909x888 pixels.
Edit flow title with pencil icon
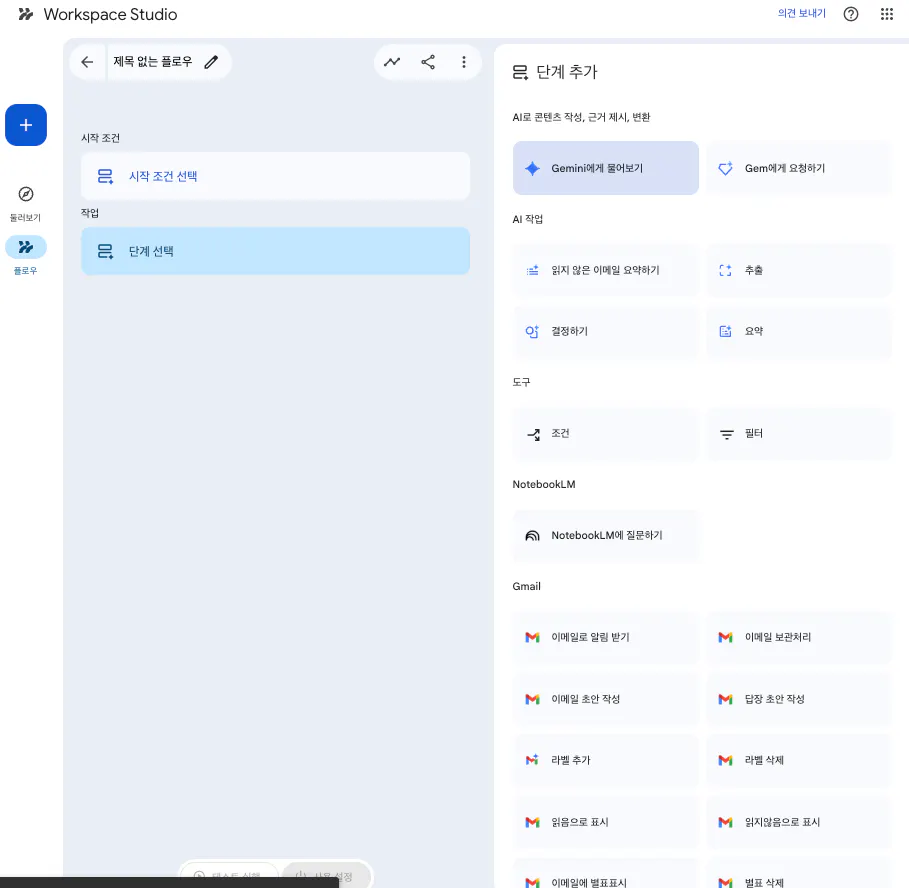211,62
